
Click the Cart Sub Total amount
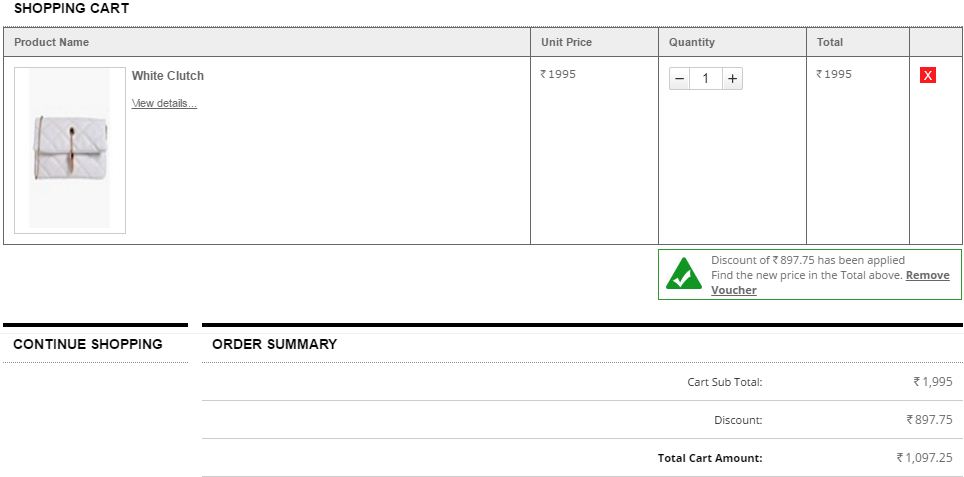tap(932, 382)
